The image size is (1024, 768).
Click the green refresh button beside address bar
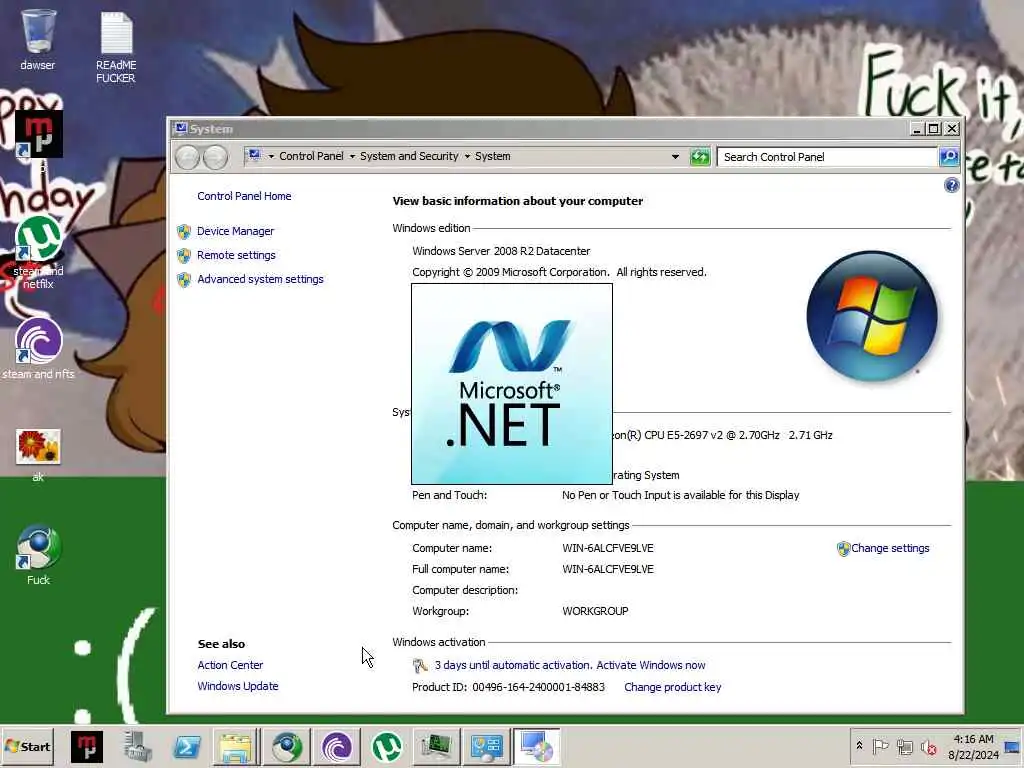pyautogui.click(x=700, y=157)
